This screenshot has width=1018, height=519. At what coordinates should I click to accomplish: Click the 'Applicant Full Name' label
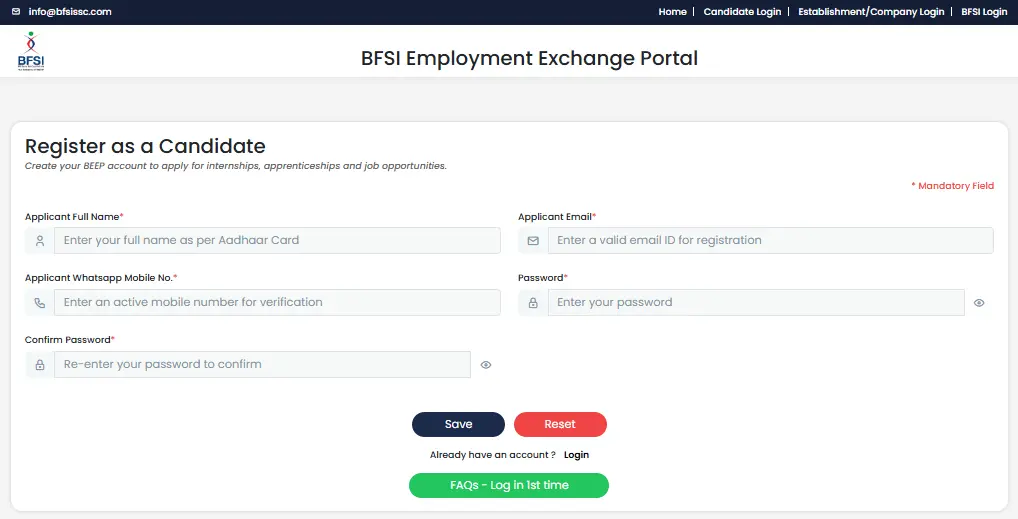tap(74, 217)
